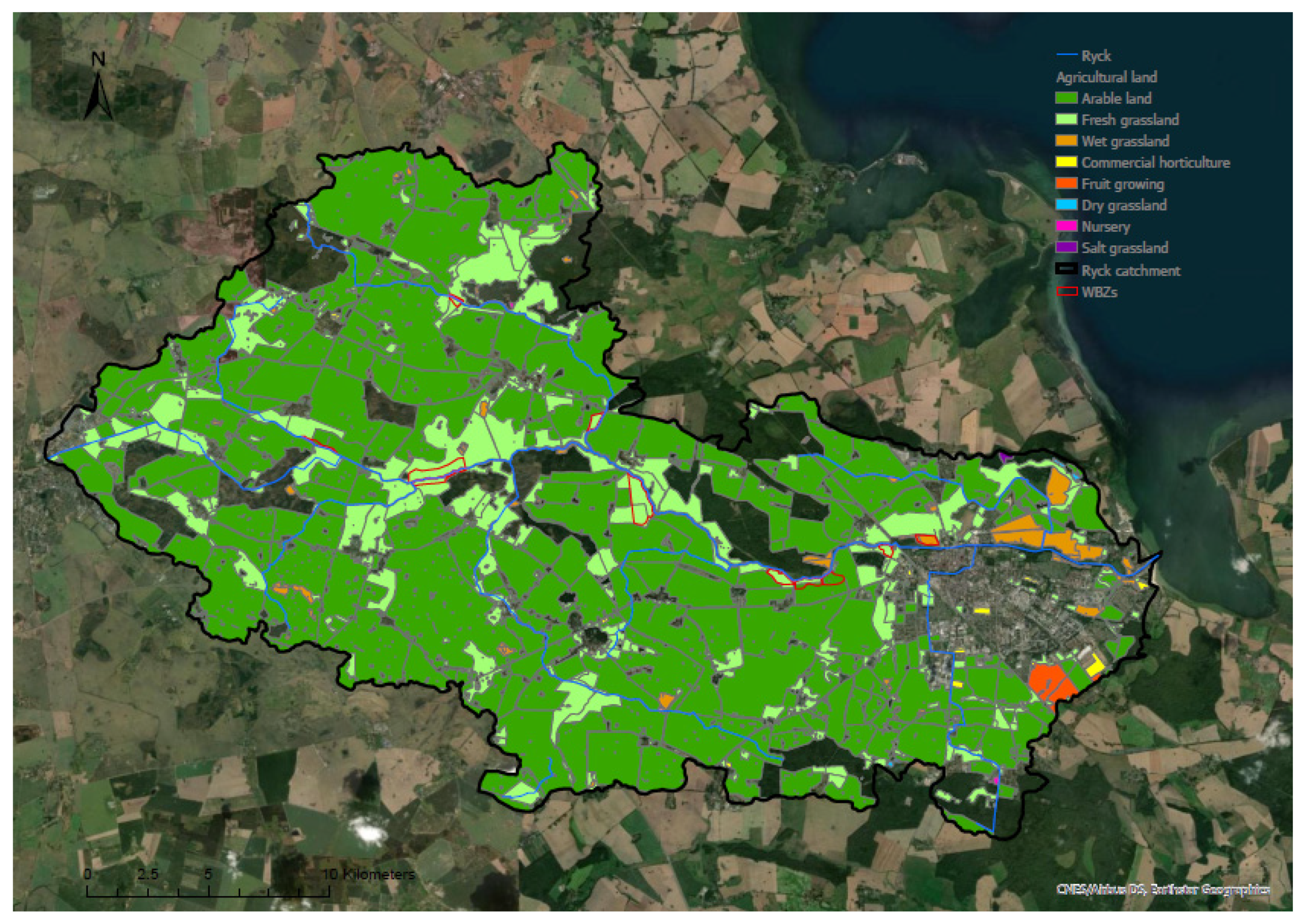Click the CNES/Airbus attribution text

[1163, 889]
